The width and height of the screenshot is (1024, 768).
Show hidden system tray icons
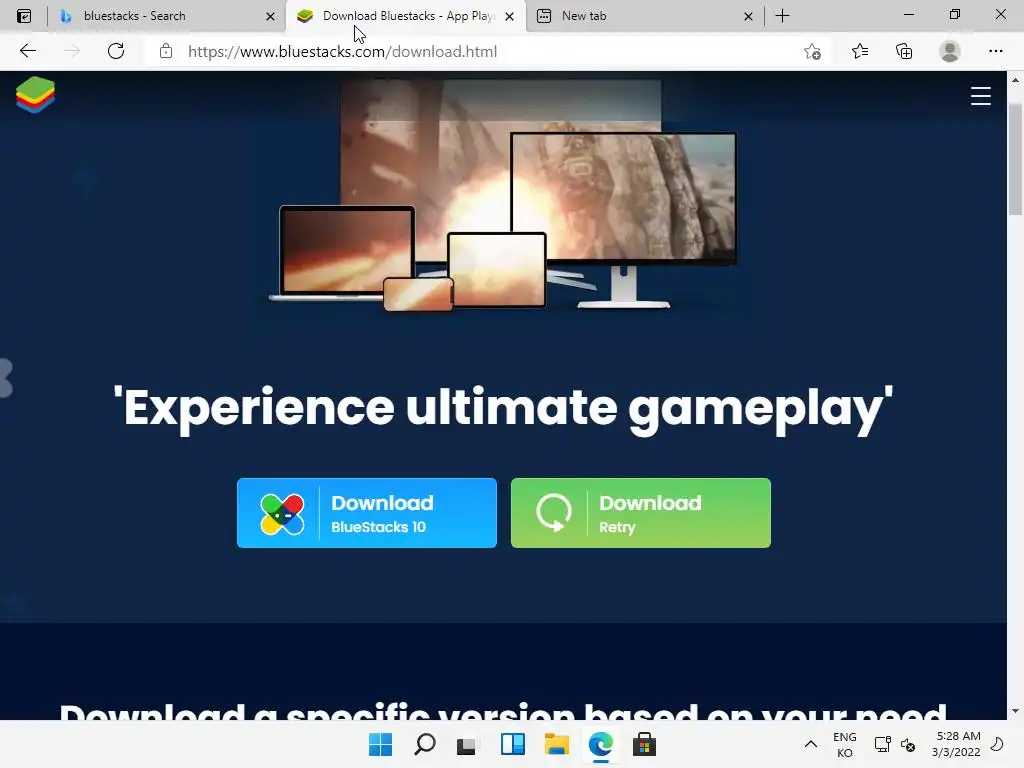tap(810, 744)
